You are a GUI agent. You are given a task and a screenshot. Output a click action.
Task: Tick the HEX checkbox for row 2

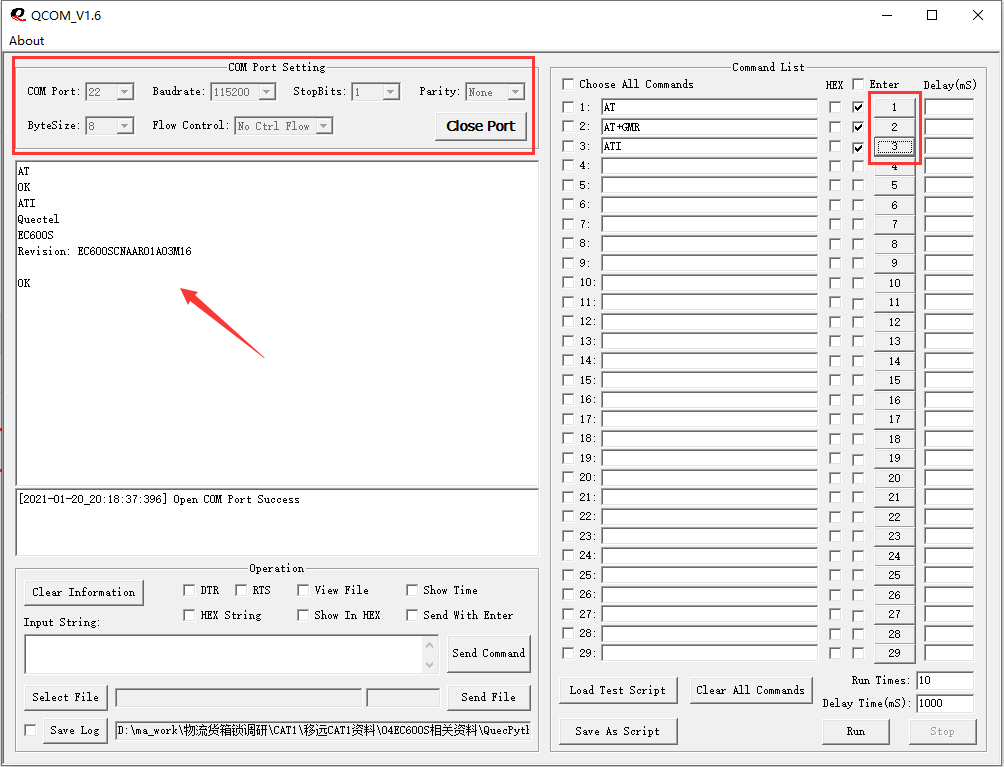pos(834,127)
